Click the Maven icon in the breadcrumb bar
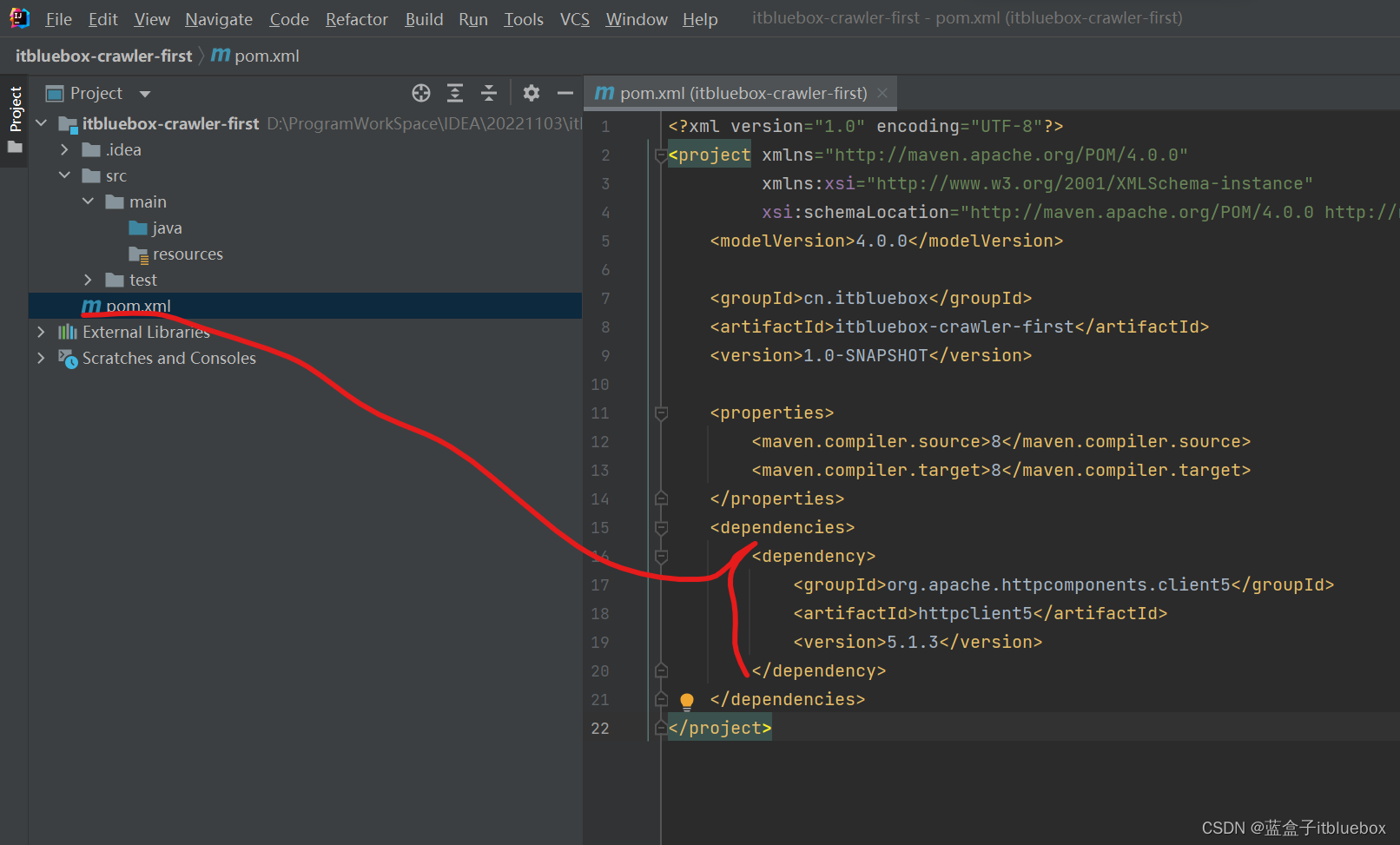Screen dimensions: 1400x845 (x=221, y=56)
